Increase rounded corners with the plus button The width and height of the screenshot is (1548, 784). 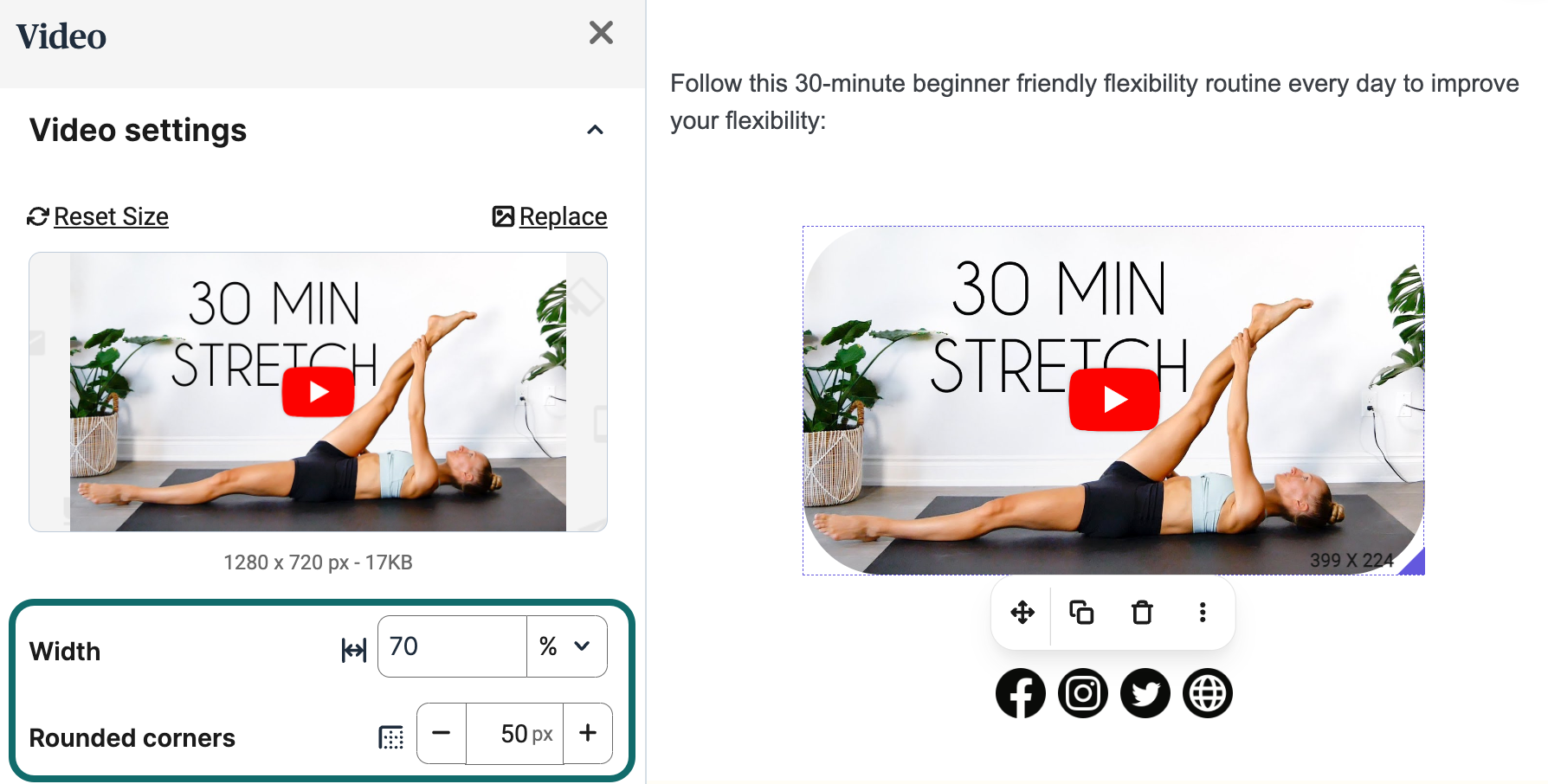pos(588,733)
